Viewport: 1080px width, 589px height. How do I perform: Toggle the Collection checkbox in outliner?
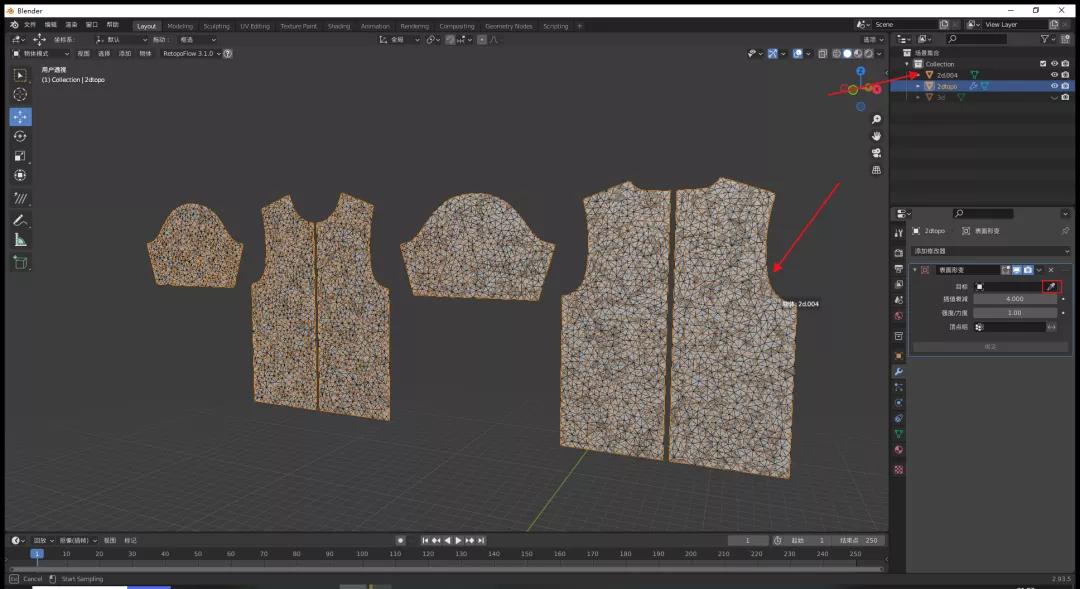(x=1042, y=63)
